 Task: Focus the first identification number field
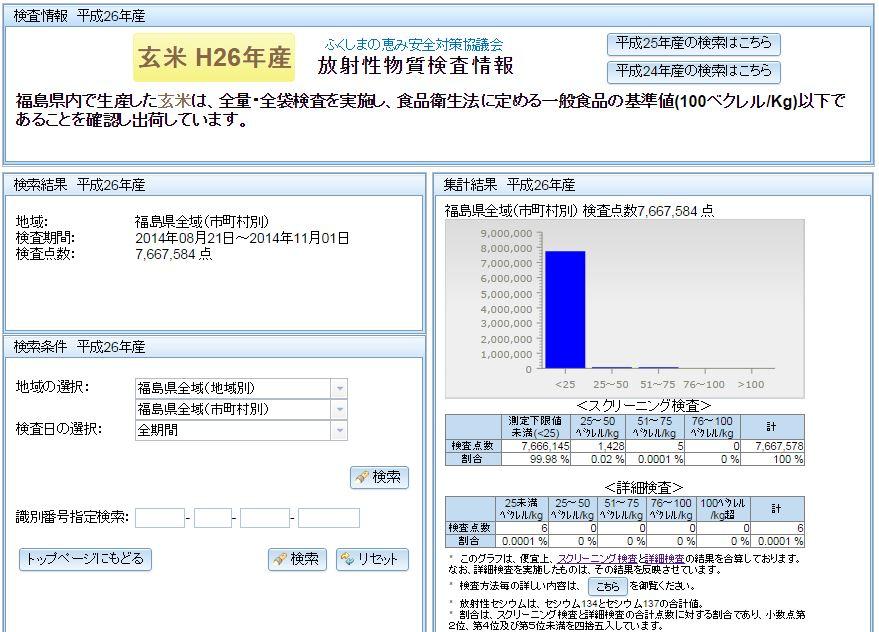tap(160, 518)
